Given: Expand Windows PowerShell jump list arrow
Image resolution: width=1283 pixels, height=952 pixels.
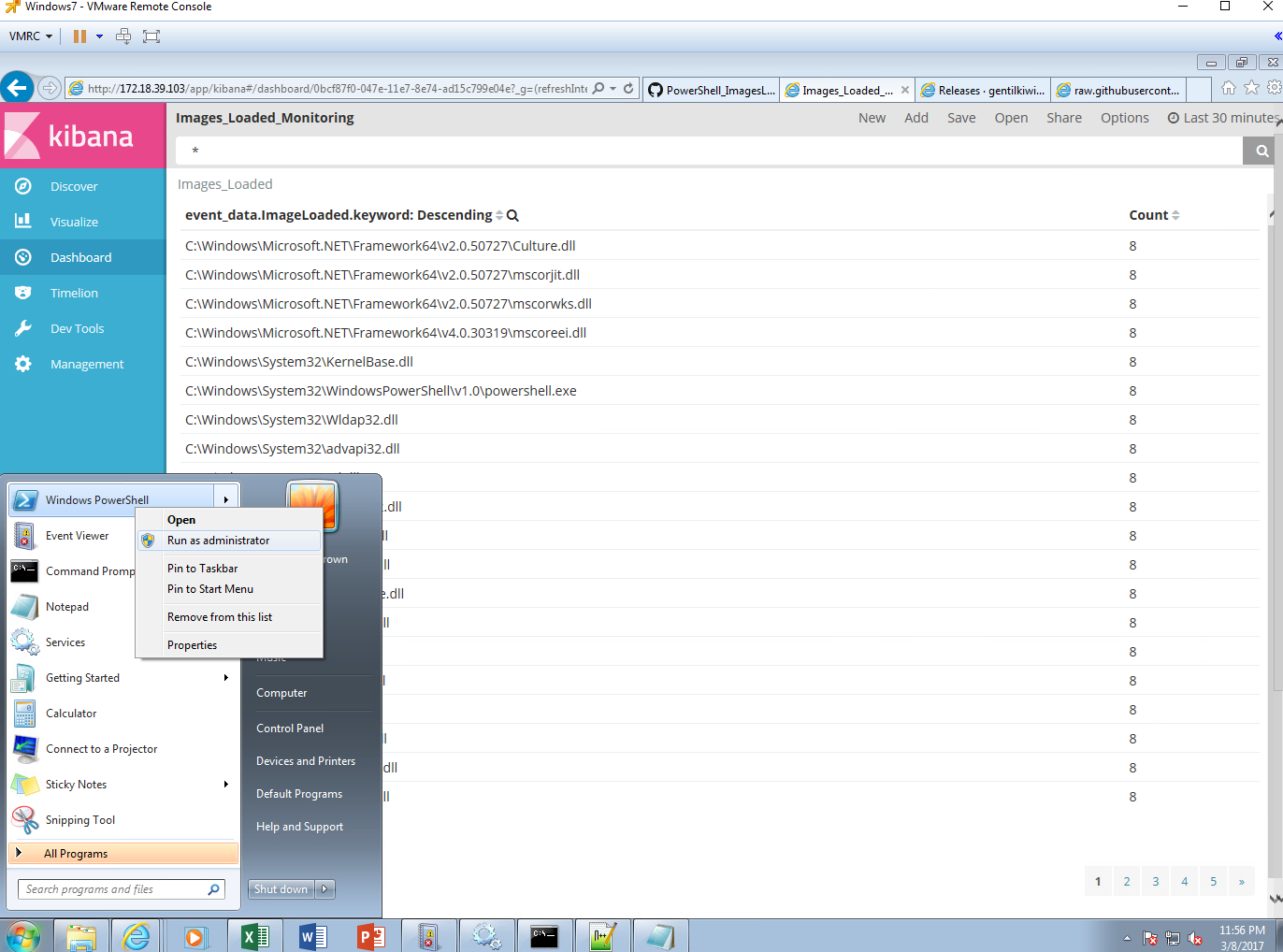Looking at the screenshot, I should pos(226,500).
